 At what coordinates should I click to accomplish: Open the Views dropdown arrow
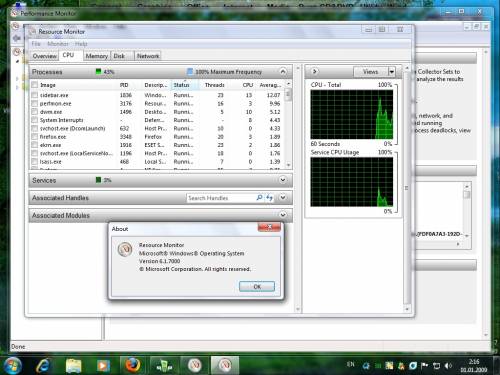[392, 72]
